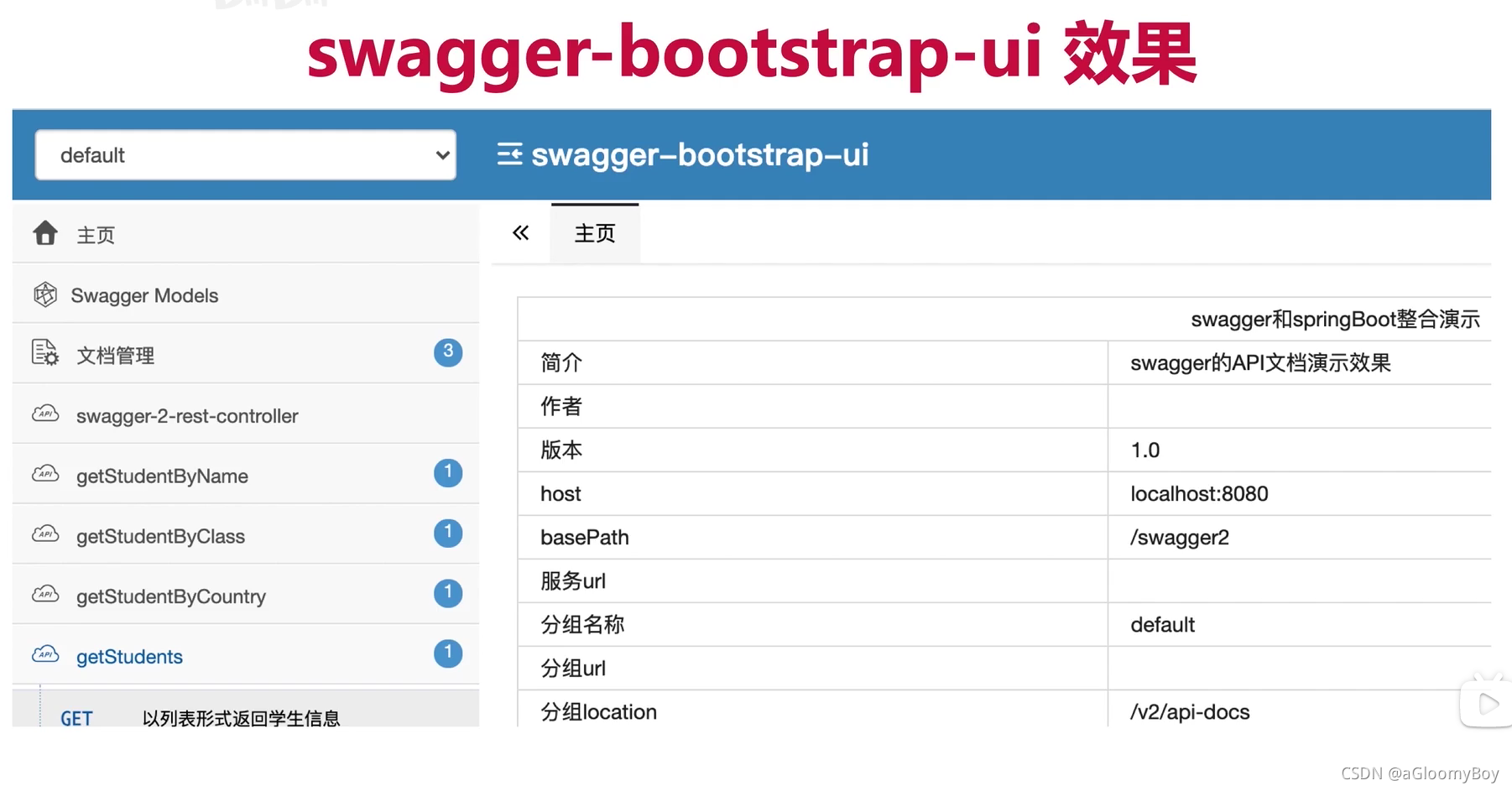Image resolution: width=1512 pixels, height=791 pixels.
Task: Click the version value 1.0
Action: pos(1144,450)
